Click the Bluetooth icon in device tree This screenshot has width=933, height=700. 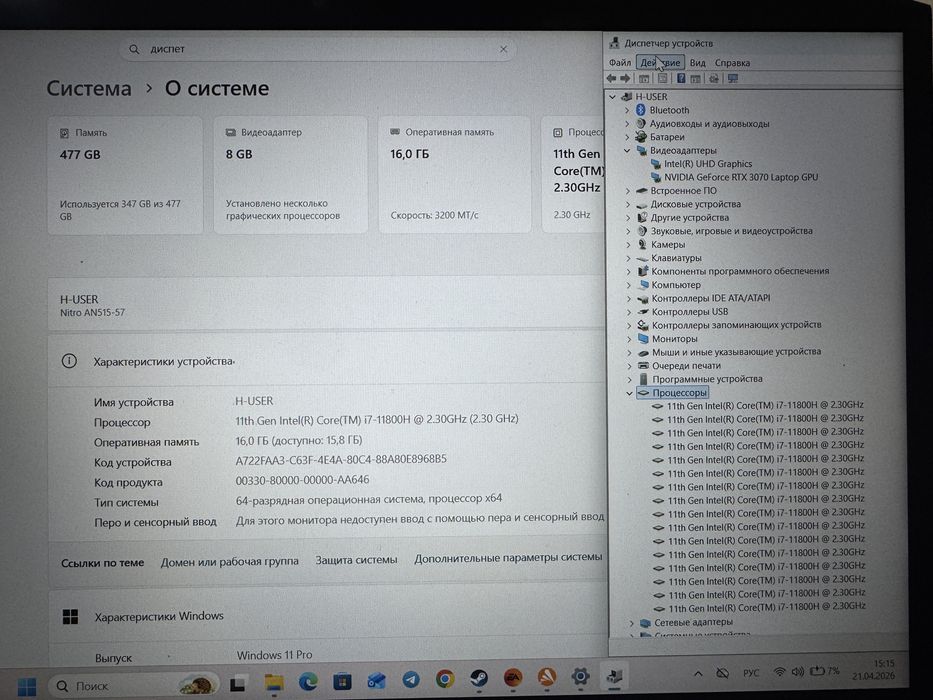coord(640,110)
